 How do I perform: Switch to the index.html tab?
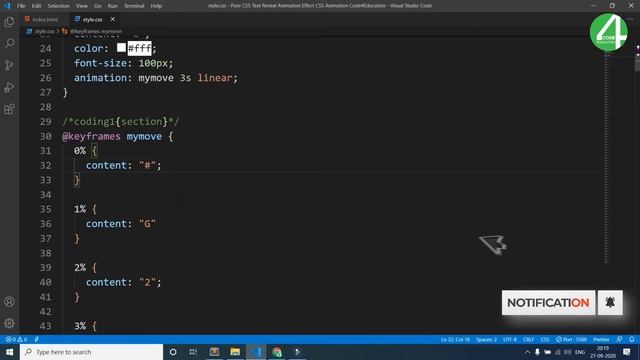coord(44,19)
